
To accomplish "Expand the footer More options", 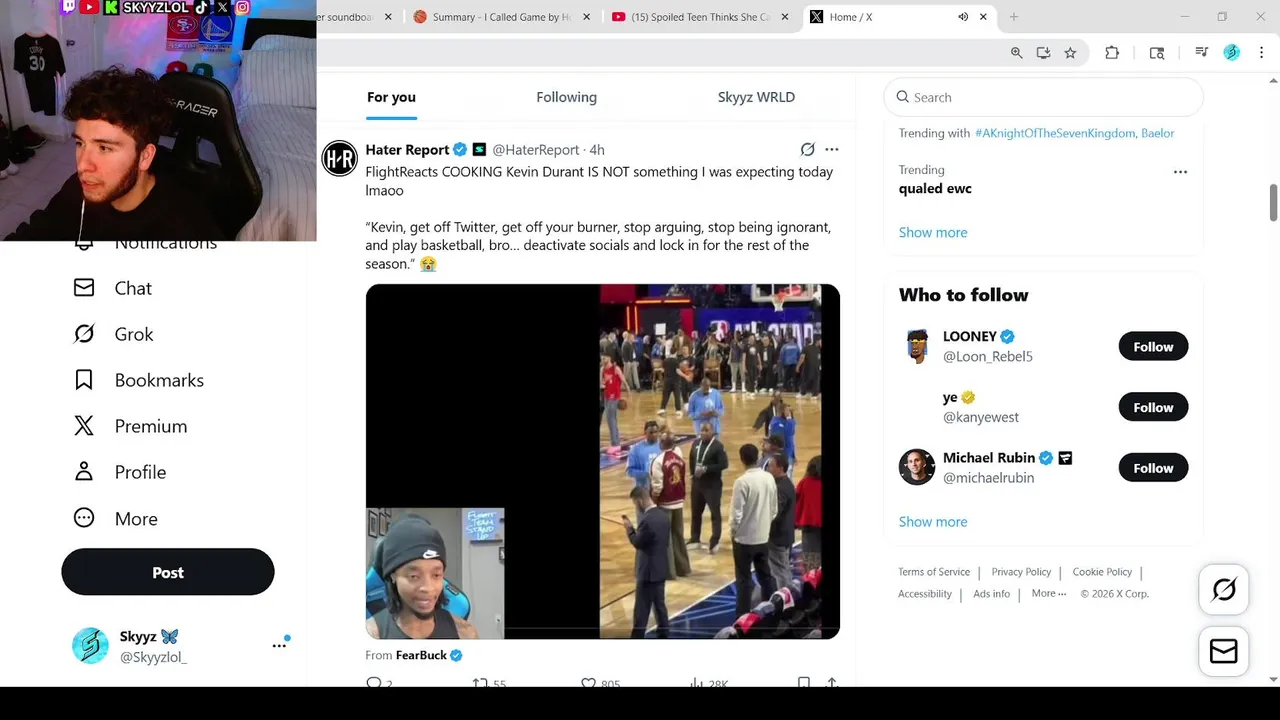I will click(x=1049, y=593).
